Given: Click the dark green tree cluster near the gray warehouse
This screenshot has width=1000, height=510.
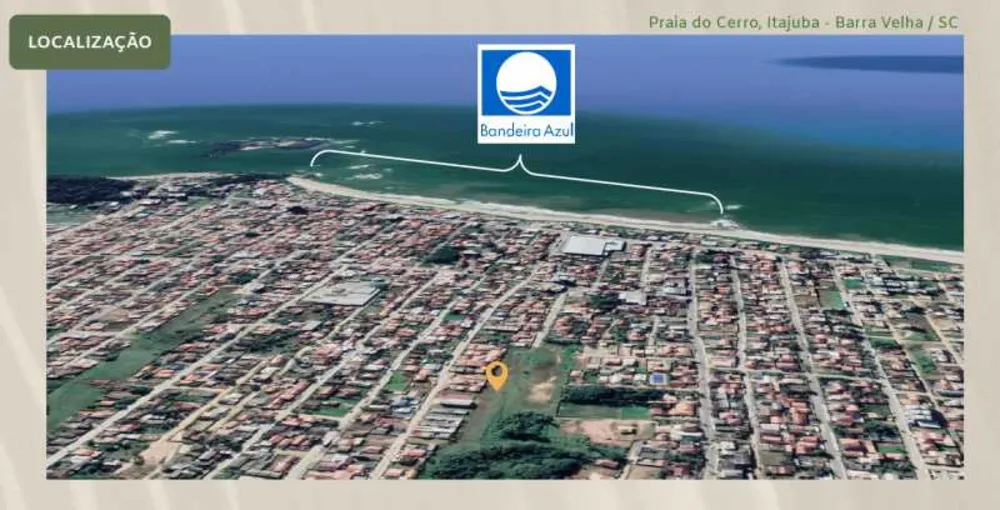Looking at the screenshot, I should 443,254.
